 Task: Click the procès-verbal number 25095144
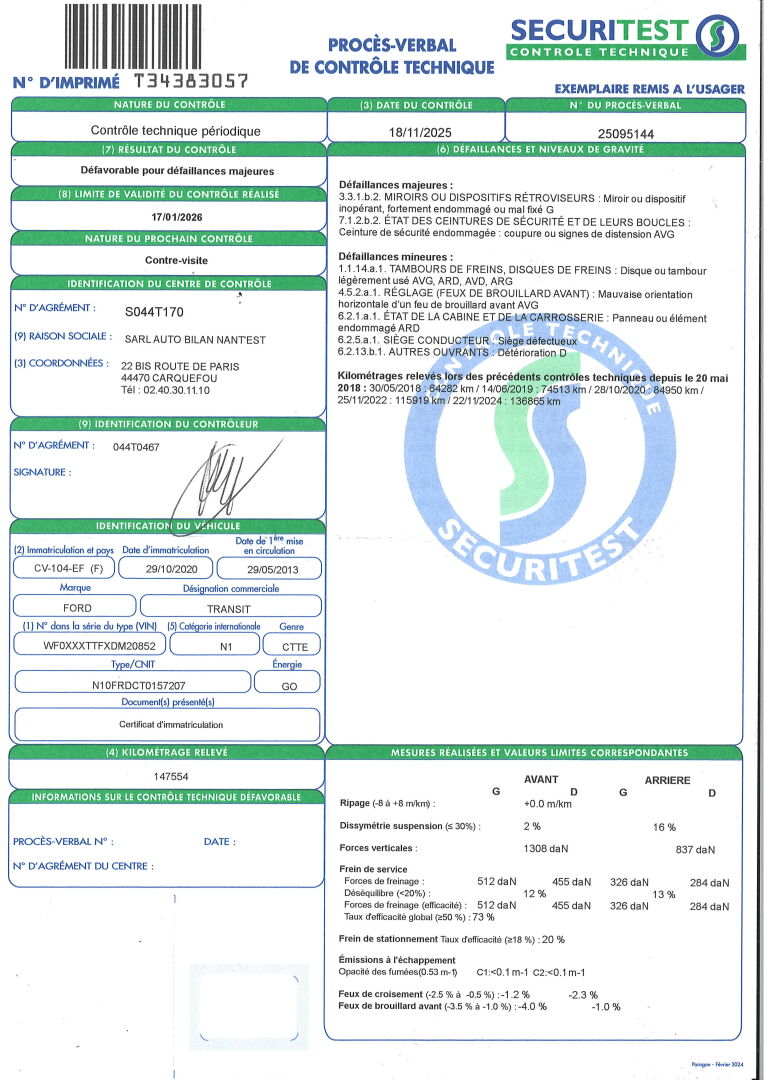[625, 132]
